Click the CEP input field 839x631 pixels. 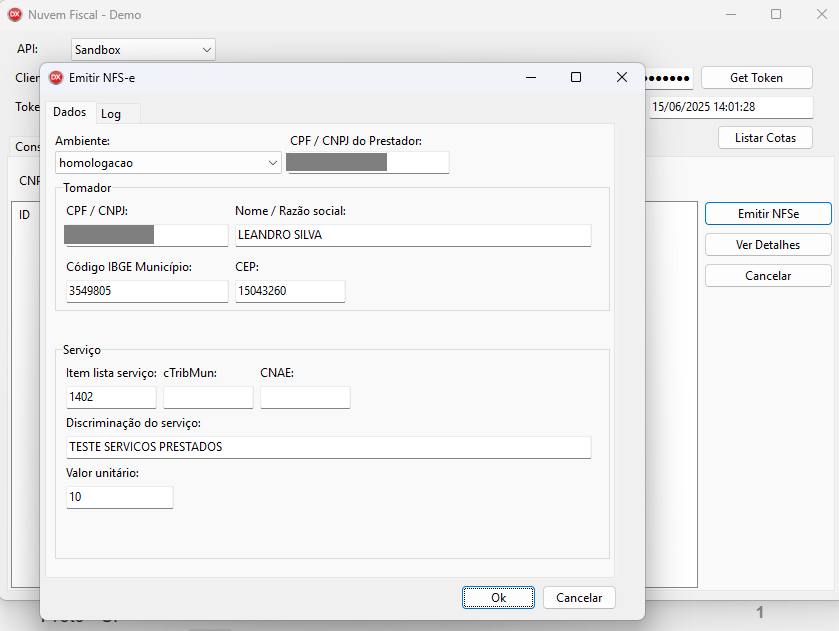tap(290, 291)
